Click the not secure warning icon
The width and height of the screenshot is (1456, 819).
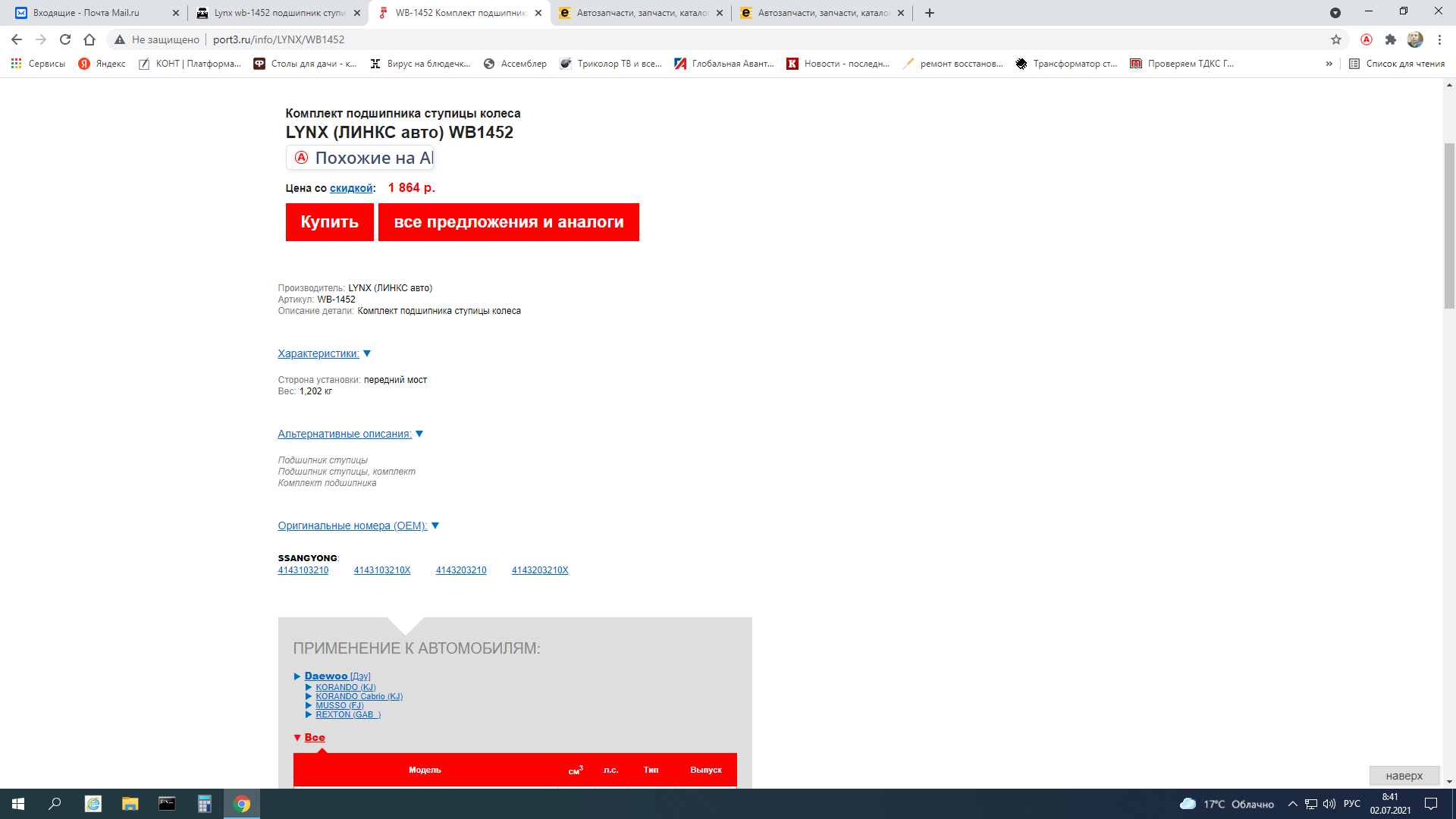tap(120, 39)
